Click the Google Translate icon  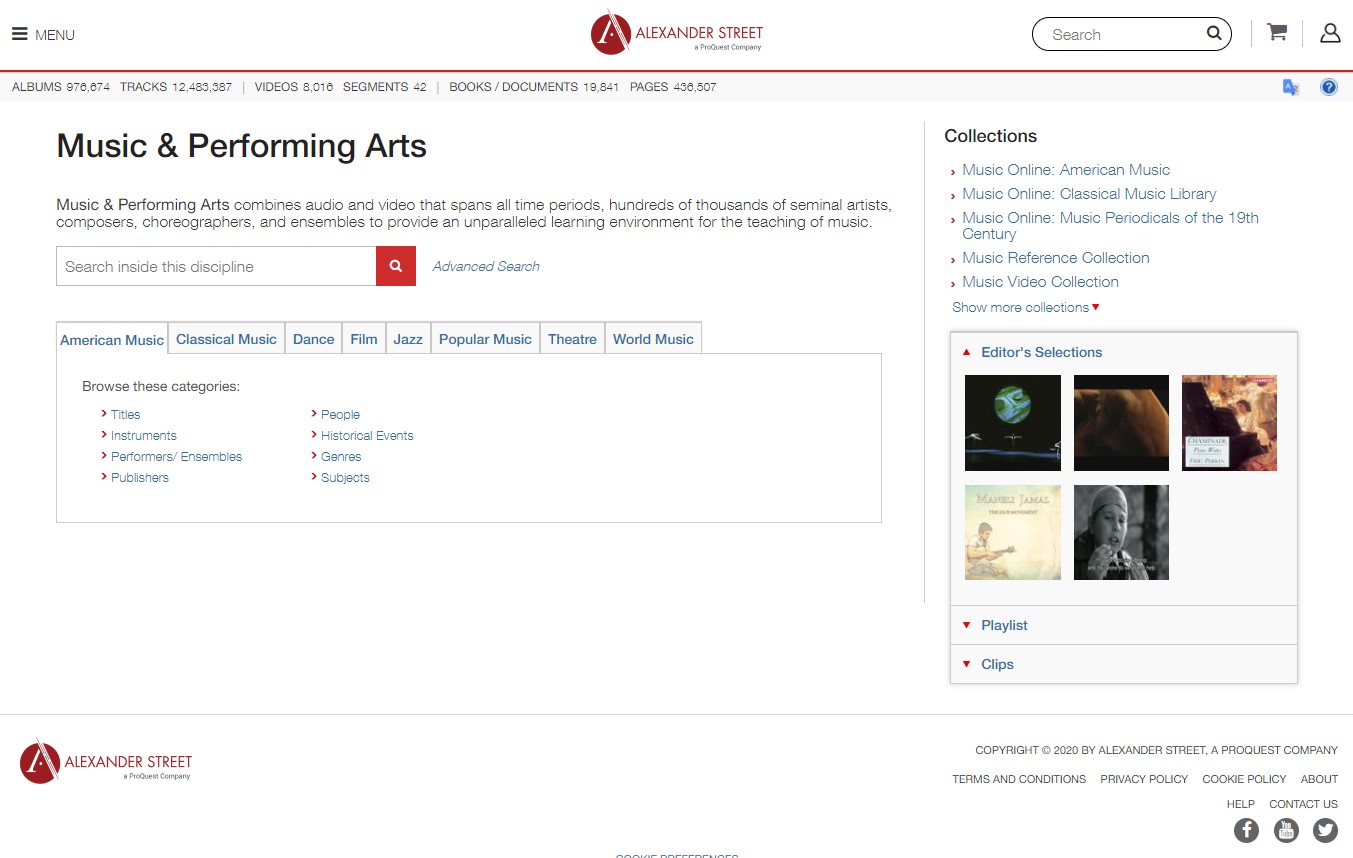click(1291, 87)
